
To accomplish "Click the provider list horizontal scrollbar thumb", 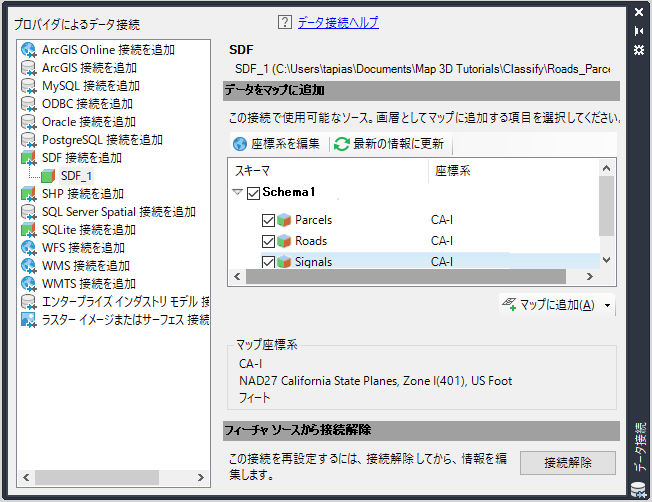I will (96, 477).
